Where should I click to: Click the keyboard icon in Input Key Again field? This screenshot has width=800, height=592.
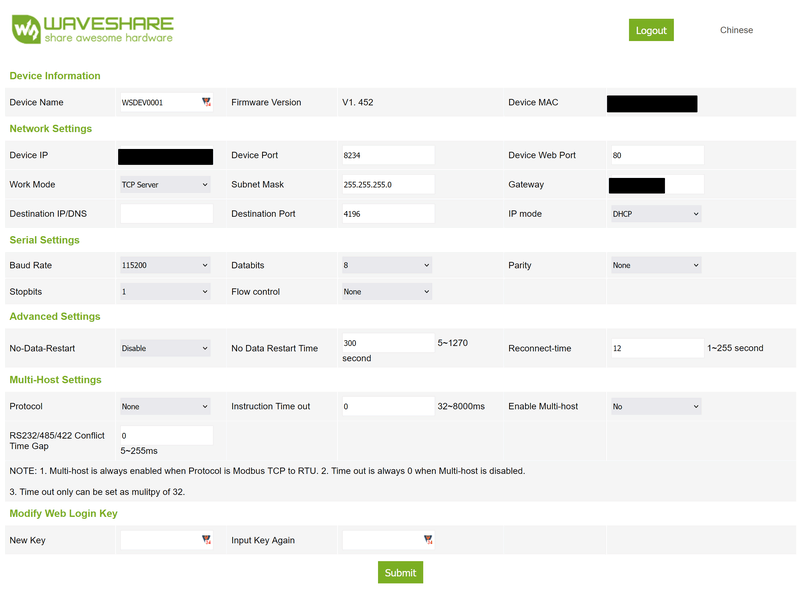pyautogui.click(x=429, y=540)
